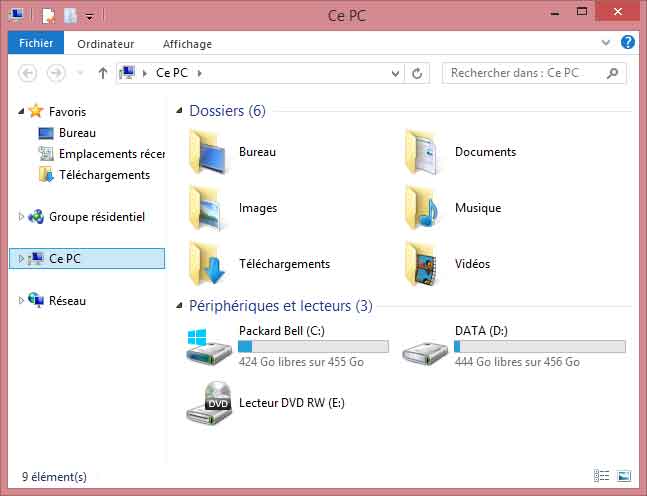Click the Images folder icon

pyautogui.click(x=208, y=208)
